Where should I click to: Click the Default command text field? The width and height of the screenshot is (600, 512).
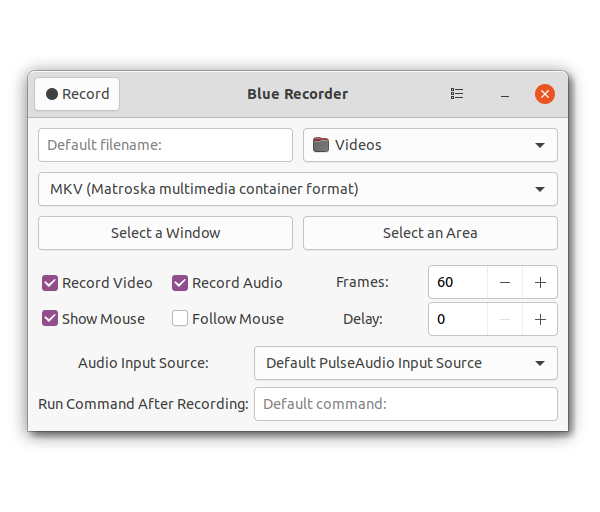406,404
